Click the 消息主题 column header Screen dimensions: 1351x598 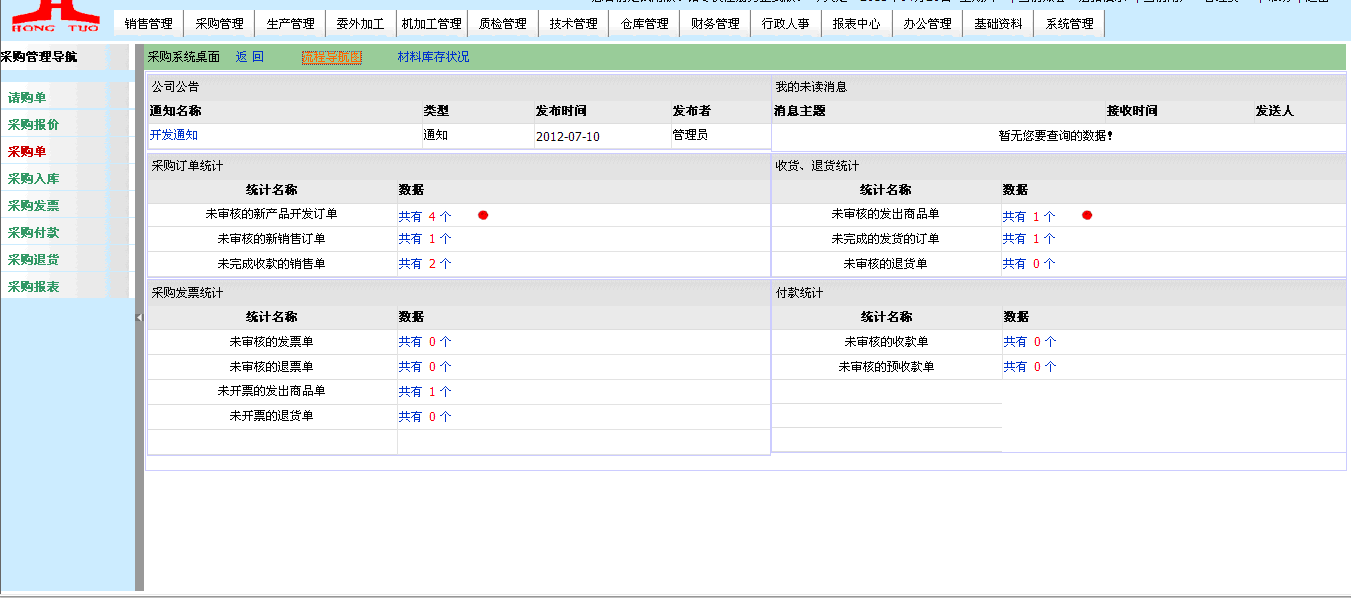point(800,111)
